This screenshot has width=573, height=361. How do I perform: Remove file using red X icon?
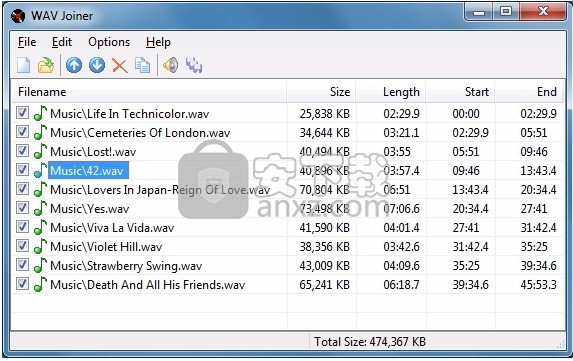pos(120,66)
